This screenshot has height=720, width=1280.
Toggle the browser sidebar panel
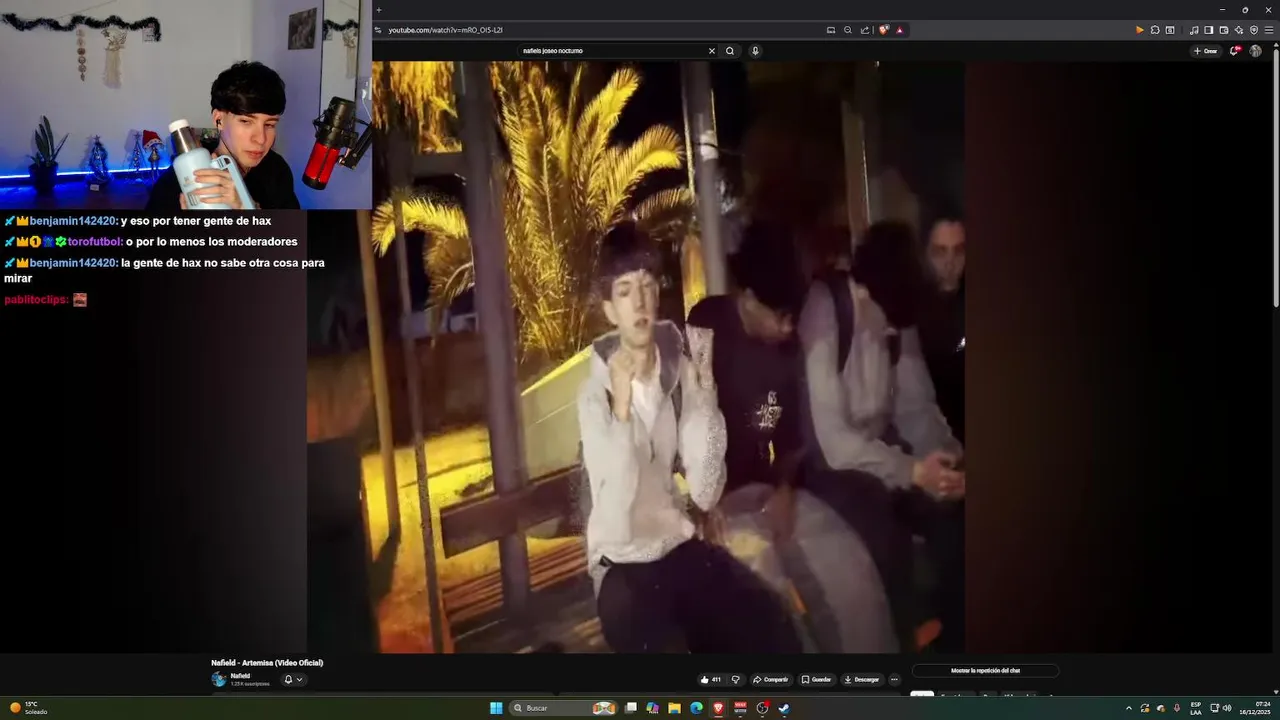(x=1209, y=30)
